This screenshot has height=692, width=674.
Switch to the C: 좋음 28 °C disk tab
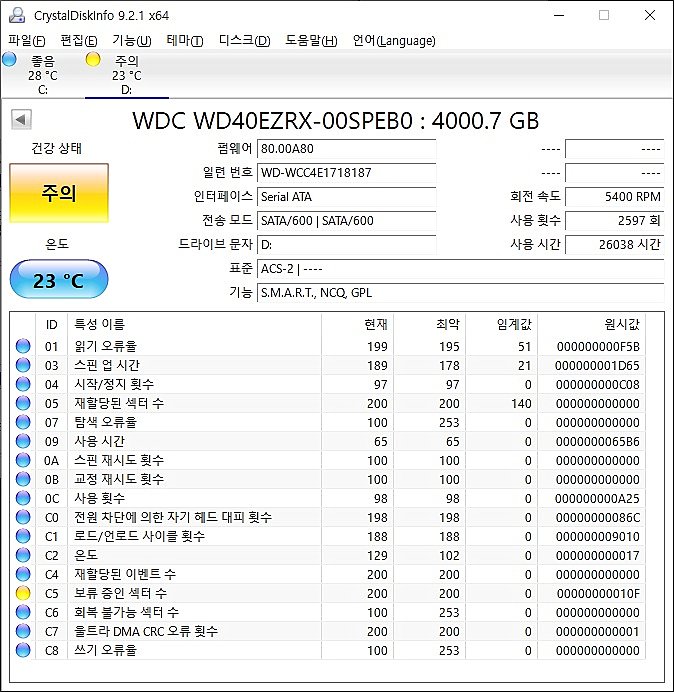pos(42,75)
